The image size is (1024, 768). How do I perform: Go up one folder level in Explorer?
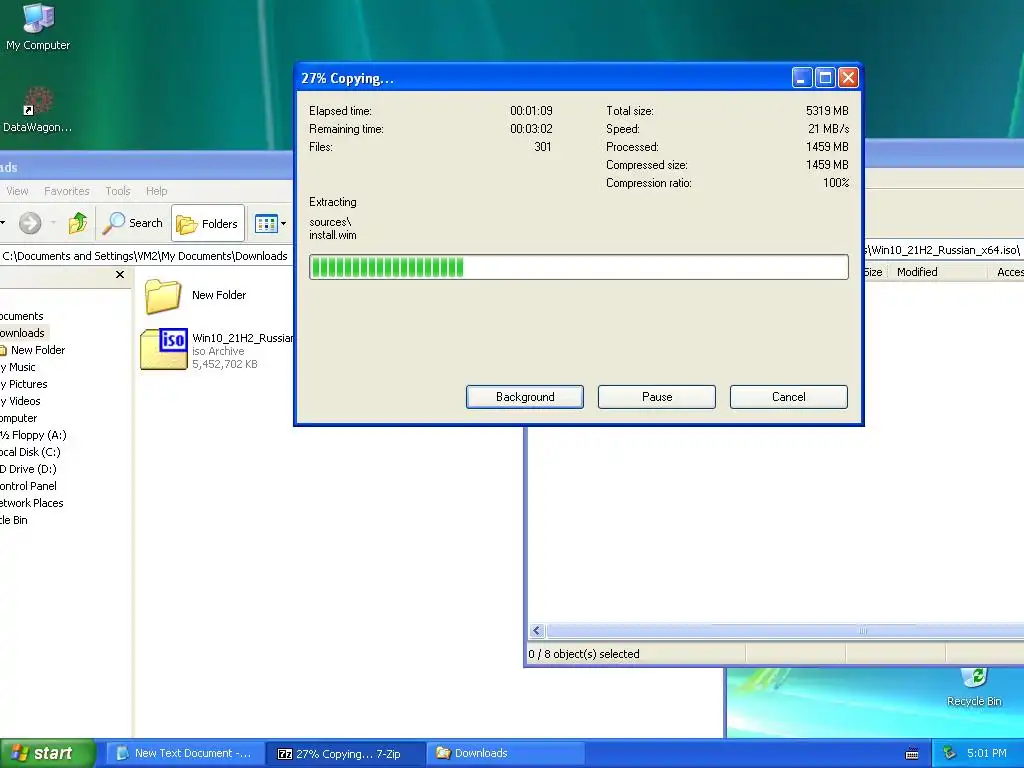point(78,223)
